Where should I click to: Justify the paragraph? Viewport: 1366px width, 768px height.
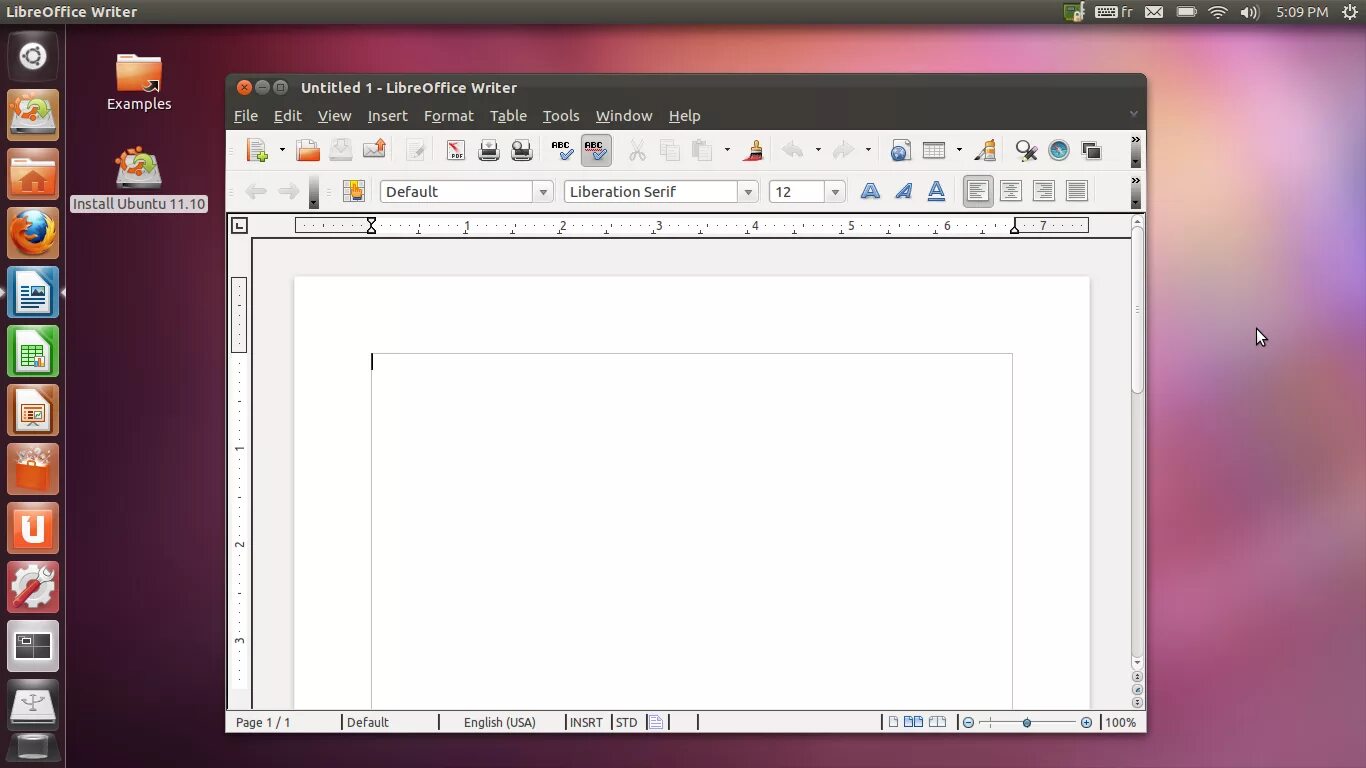pyautogui.click(x=1077, y=191)
